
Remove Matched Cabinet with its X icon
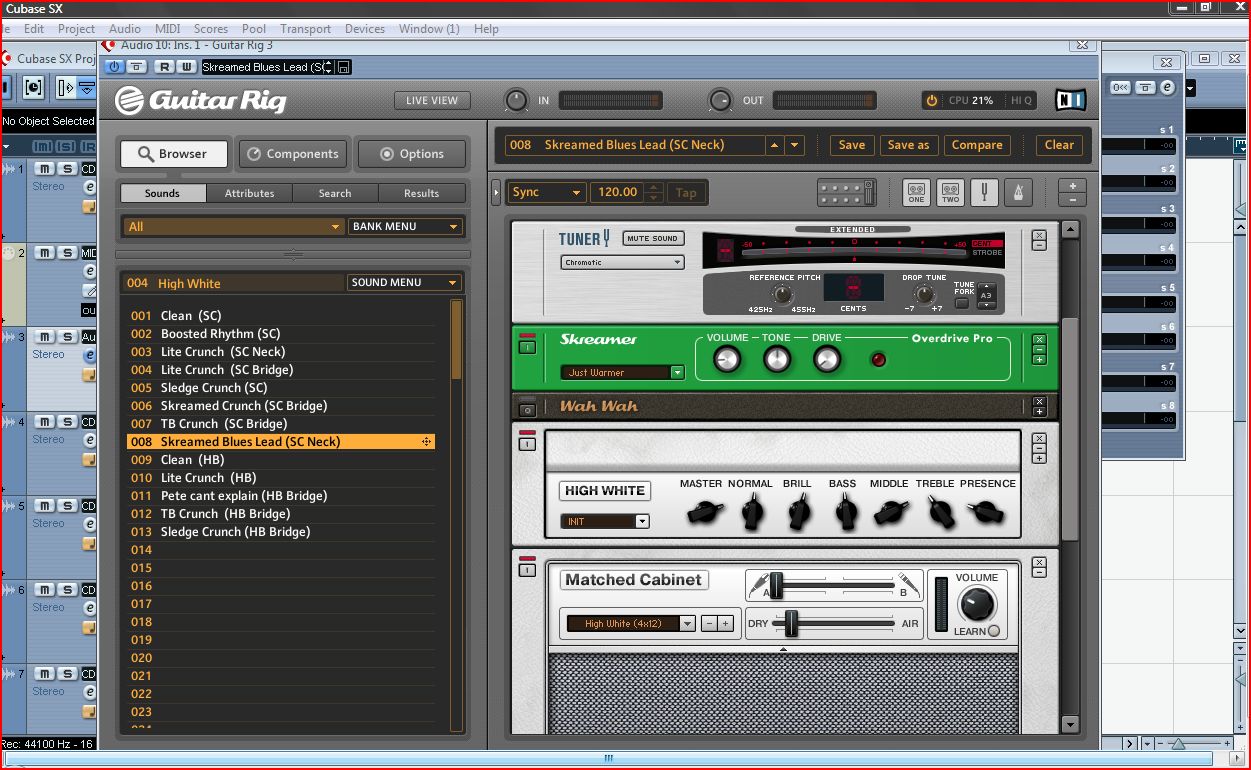tap(1039, 563)
